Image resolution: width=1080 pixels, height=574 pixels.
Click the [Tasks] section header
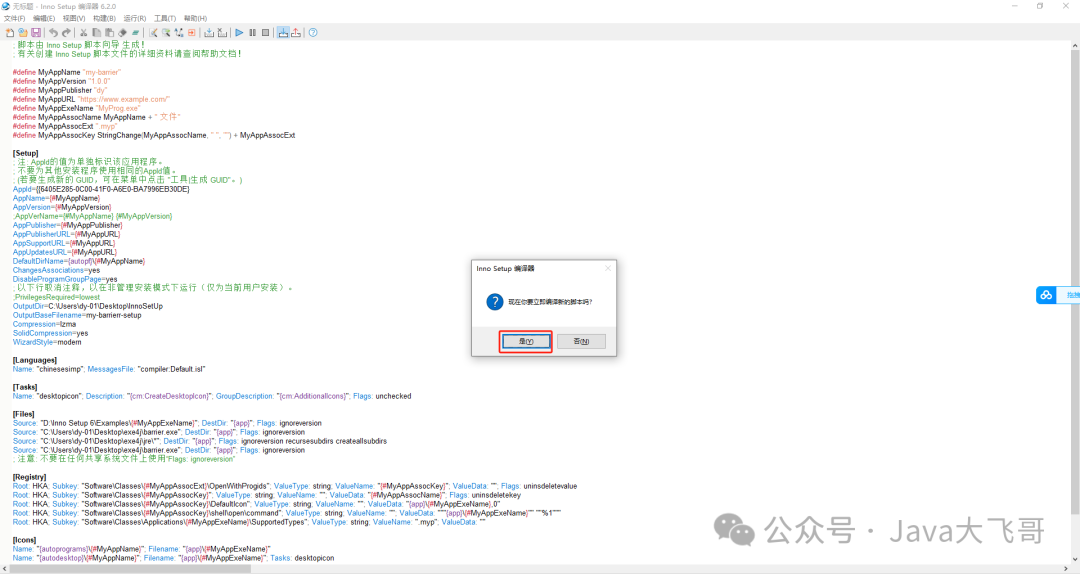[25, 387]
